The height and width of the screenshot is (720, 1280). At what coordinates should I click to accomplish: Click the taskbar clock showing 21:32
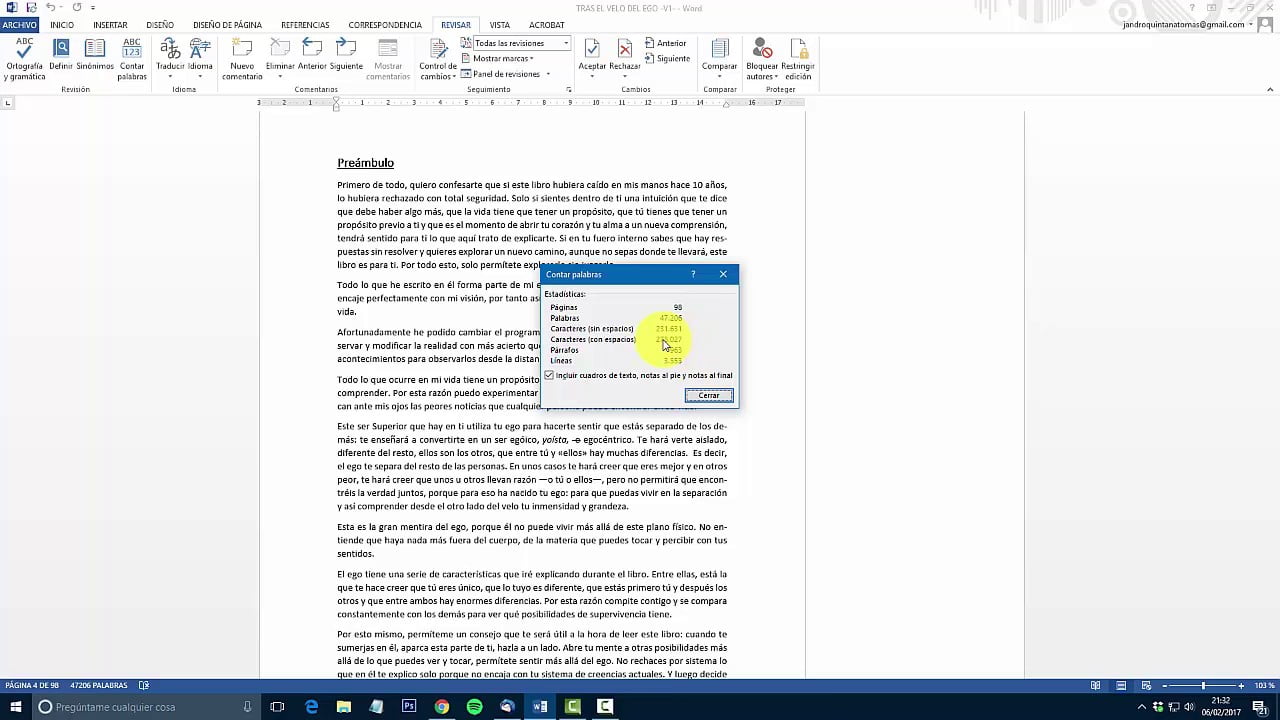click(x=1223, y=707)
